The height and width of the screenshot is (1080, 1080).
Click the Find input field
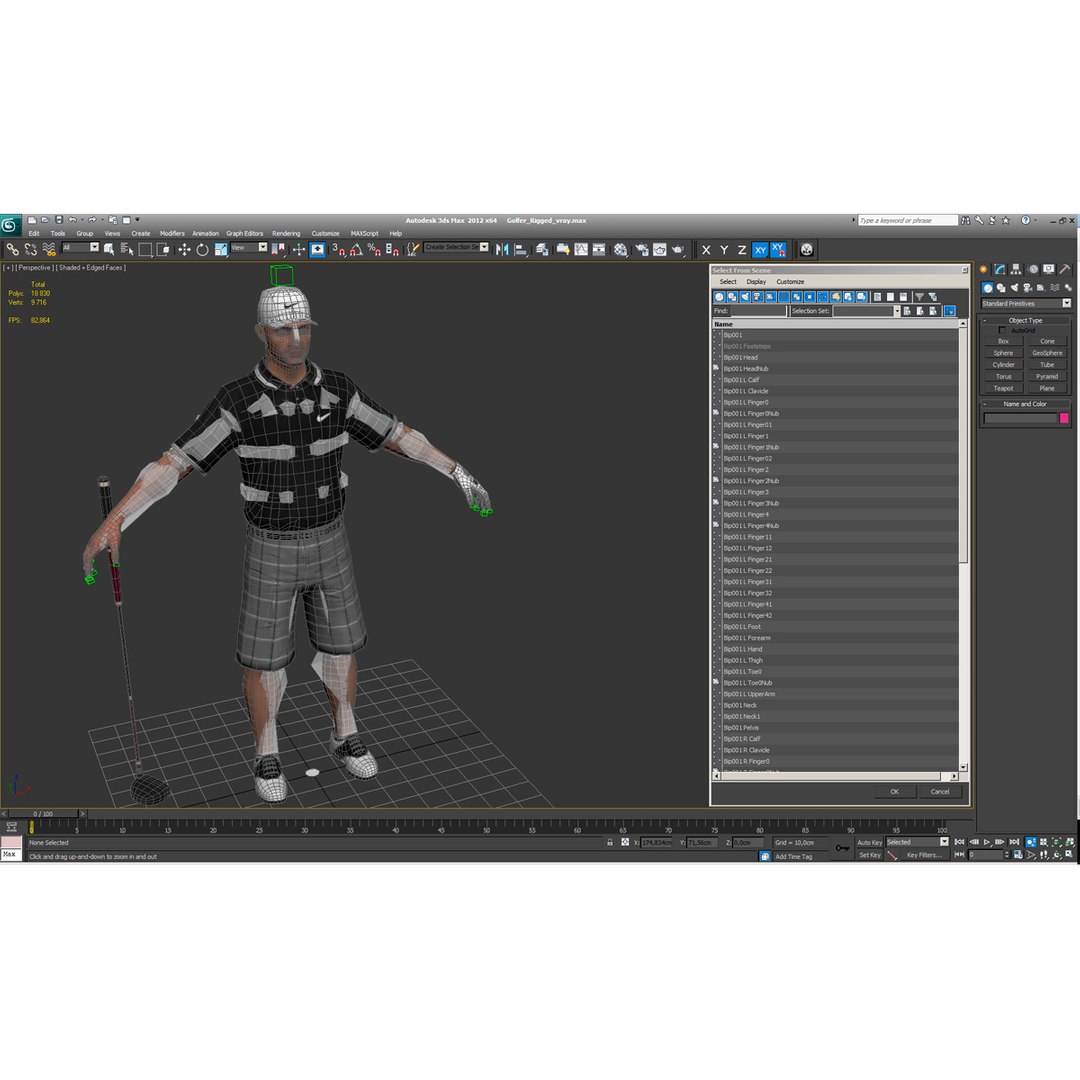(x=758, y=311)
